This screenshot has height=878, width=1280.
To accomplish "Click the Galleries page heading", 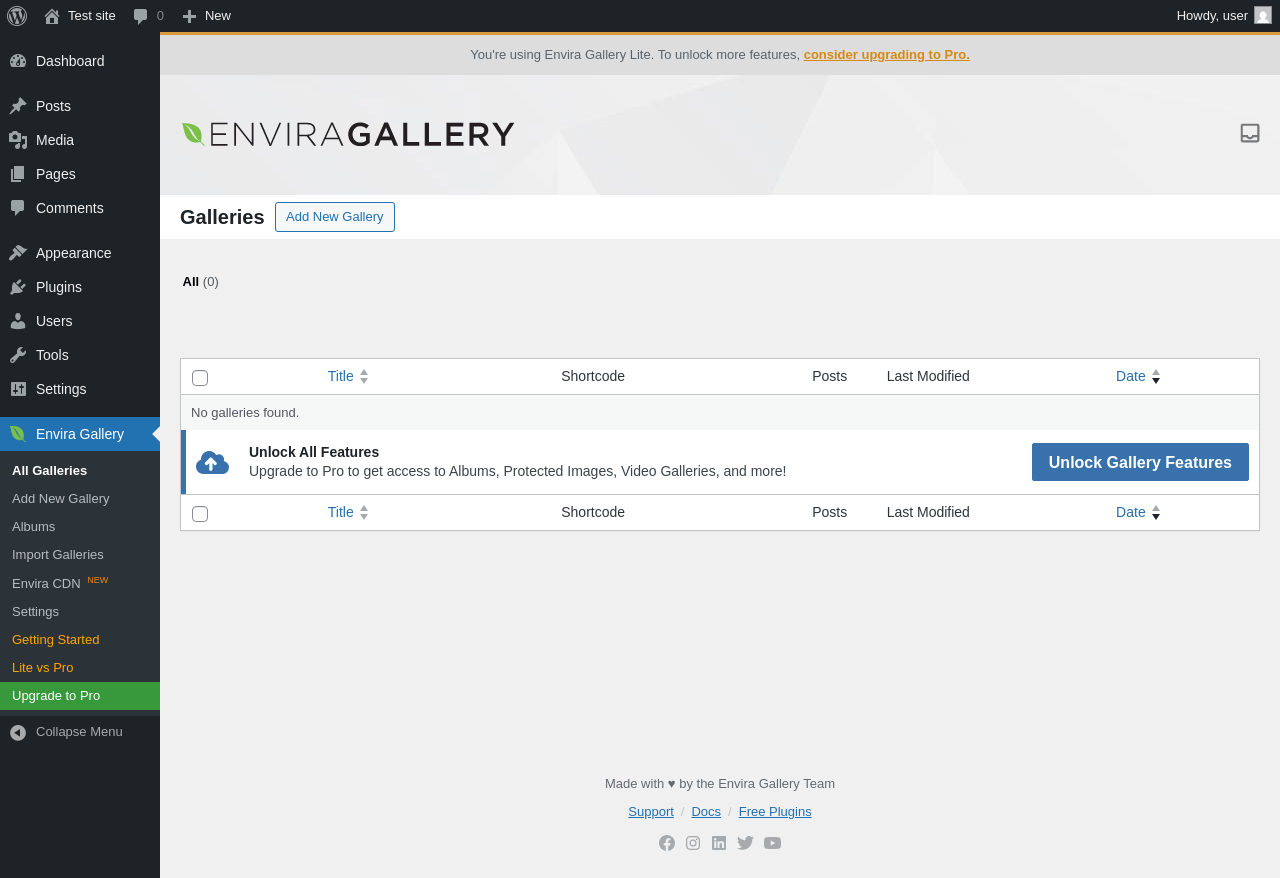I will tap(222, 217).
